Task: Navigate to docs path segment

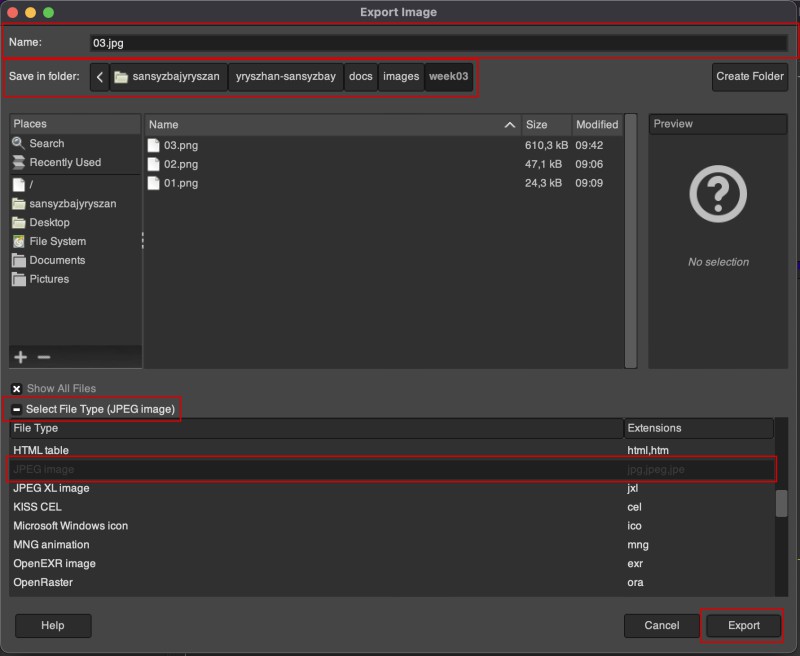Action: (x=361, y=77)
